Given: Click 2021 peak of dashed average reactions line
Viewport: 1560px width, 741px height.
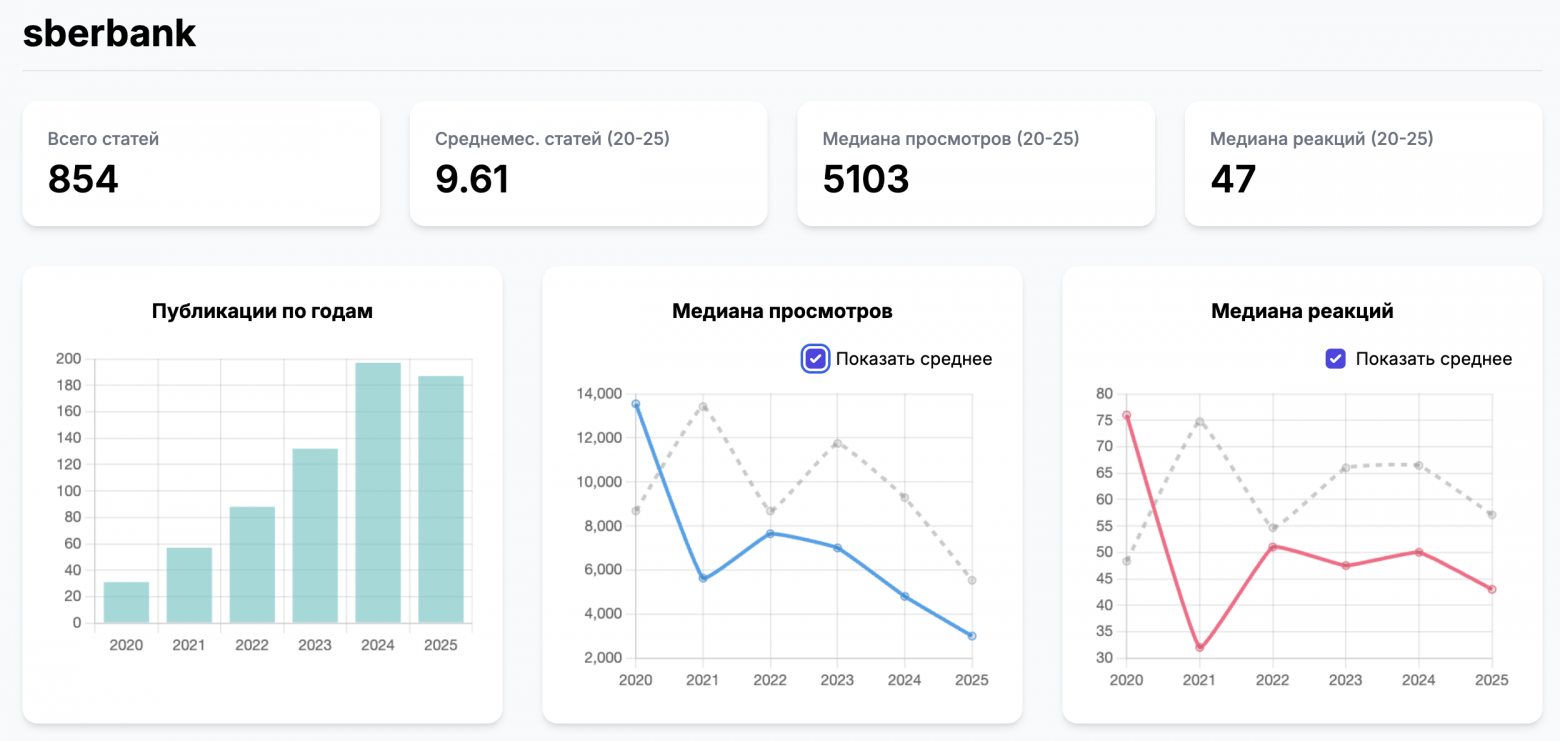Looking at the screenshot, I should (1199, 422).
